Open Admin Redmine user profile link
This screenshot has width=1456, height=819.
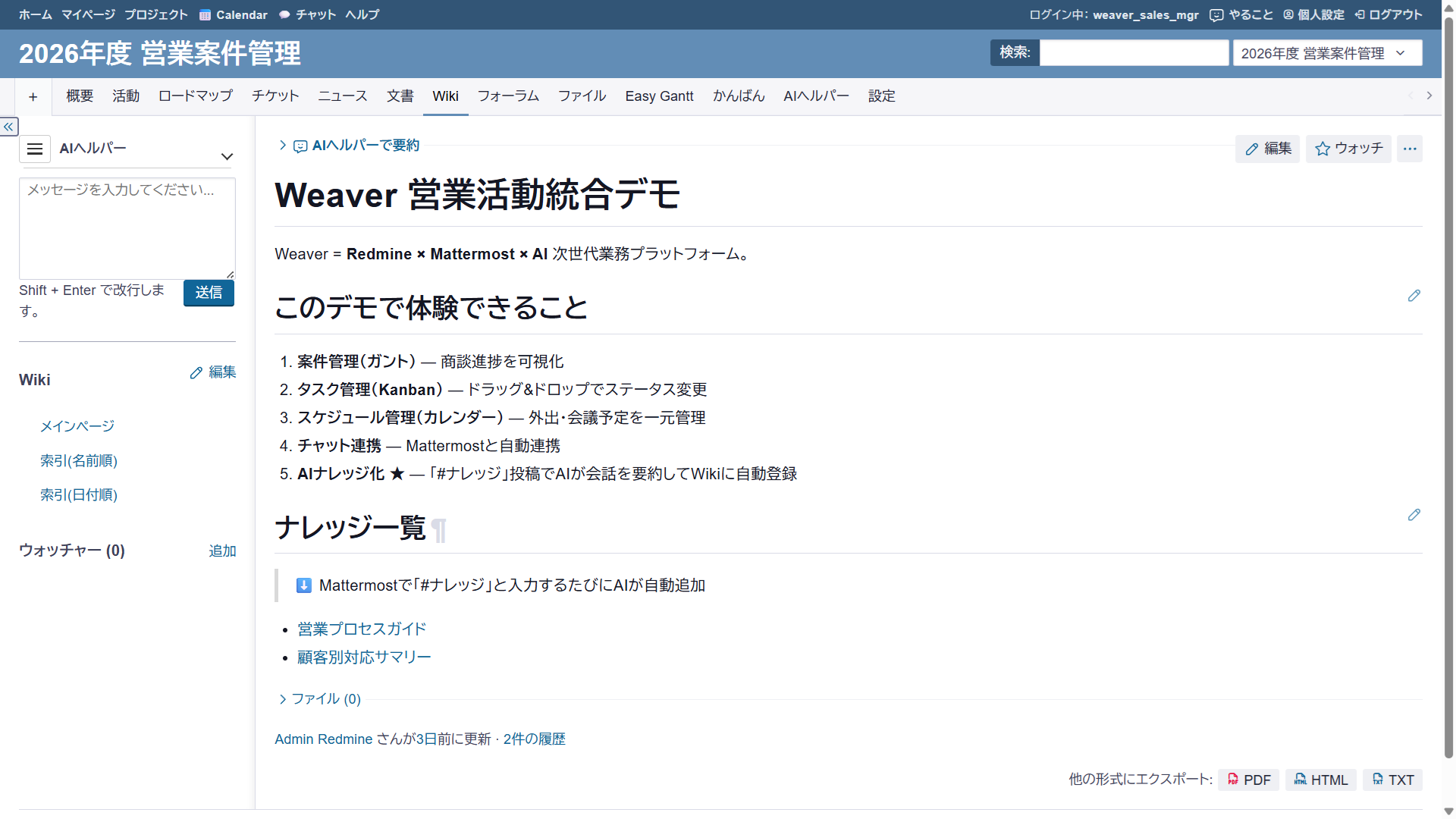(324, 739)
